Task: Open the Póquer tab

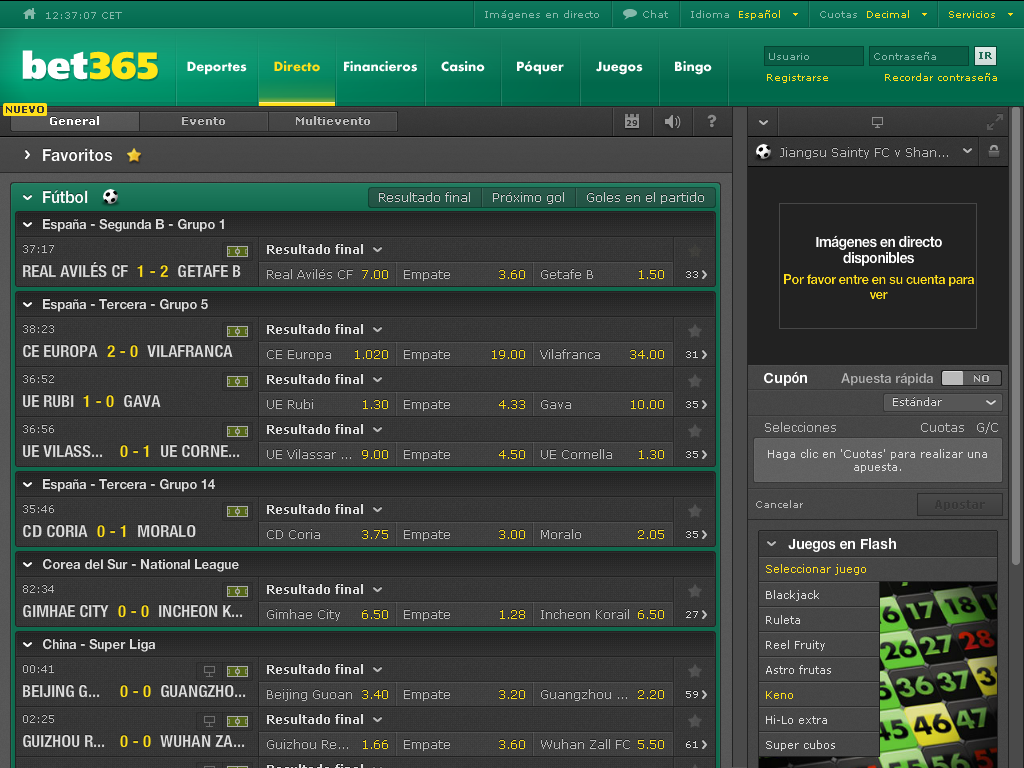Action: [540, 67]
